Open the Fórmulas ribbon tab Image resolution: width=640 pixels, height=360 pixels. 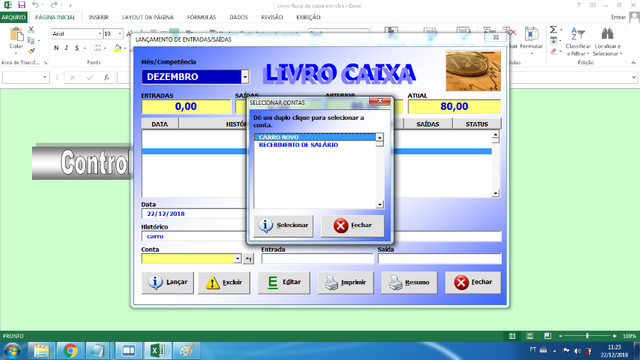201,17
